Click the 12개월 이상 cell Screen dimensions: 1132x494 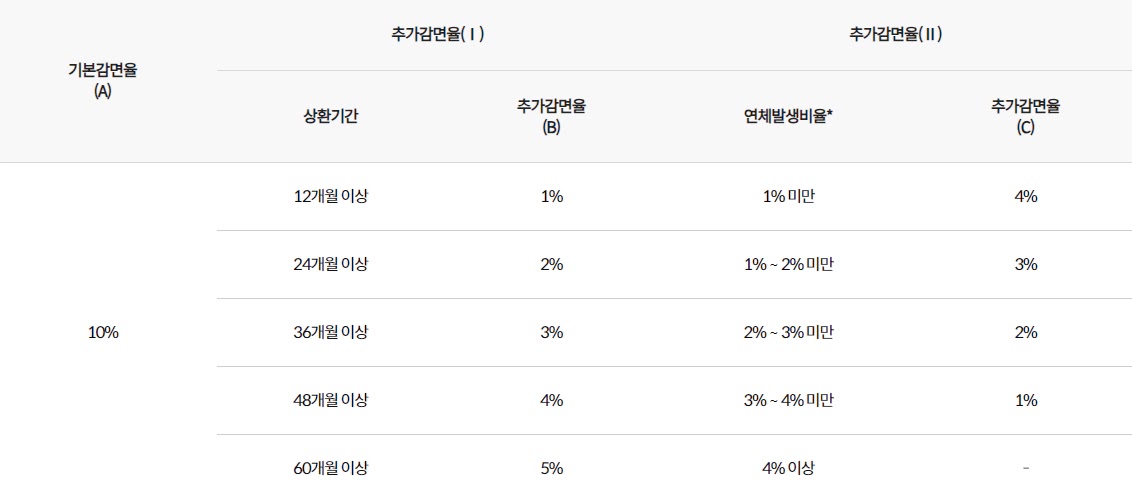point(331,196)
